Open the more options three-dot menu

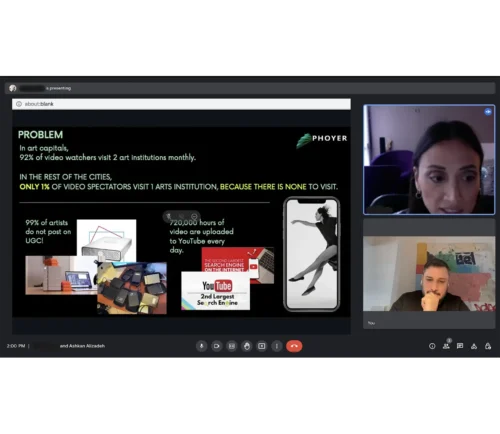point(277,346)
